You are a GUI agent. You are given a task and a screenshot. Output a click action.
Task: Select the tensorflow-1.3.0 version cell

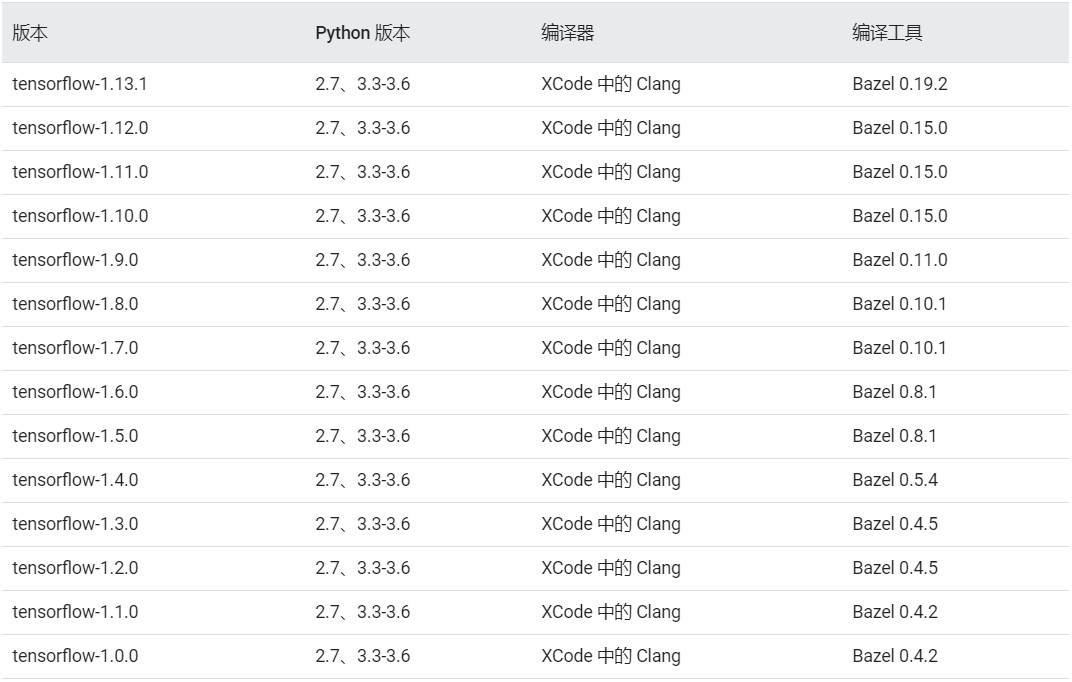click(75, 524)
